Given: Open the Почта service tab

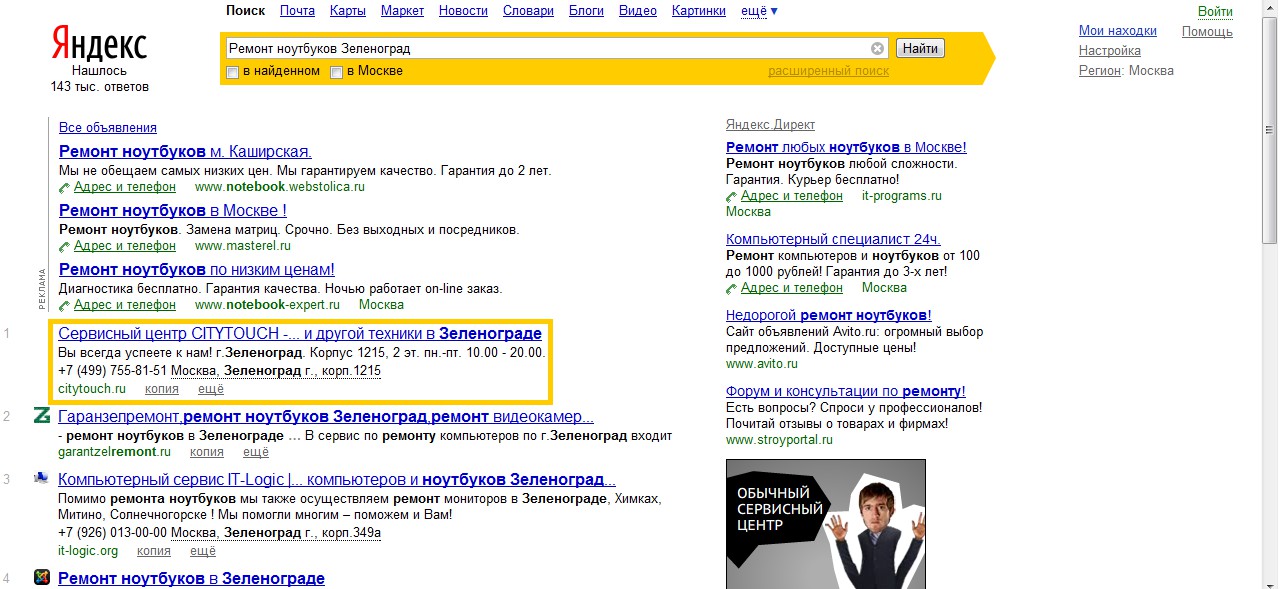Looking at the screenshot, I should pos(297,11).
